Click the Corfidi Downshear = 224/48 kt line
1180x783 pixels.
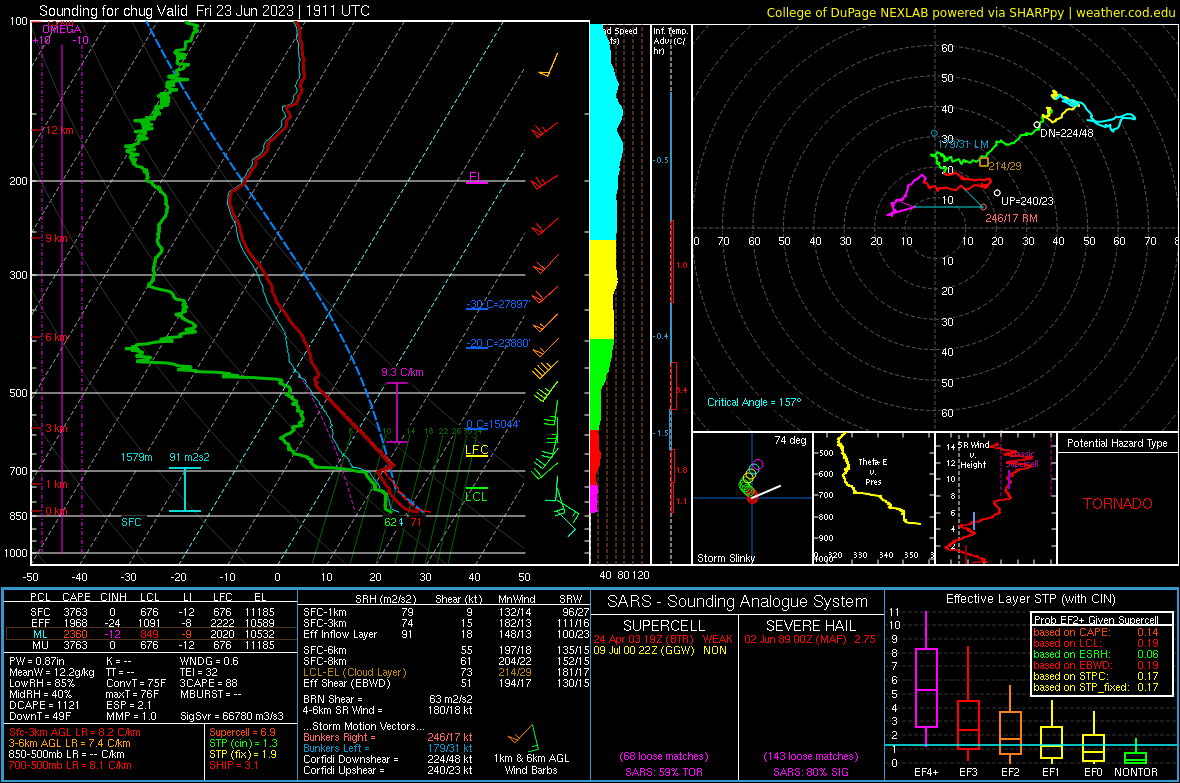(x=388, y=759)
